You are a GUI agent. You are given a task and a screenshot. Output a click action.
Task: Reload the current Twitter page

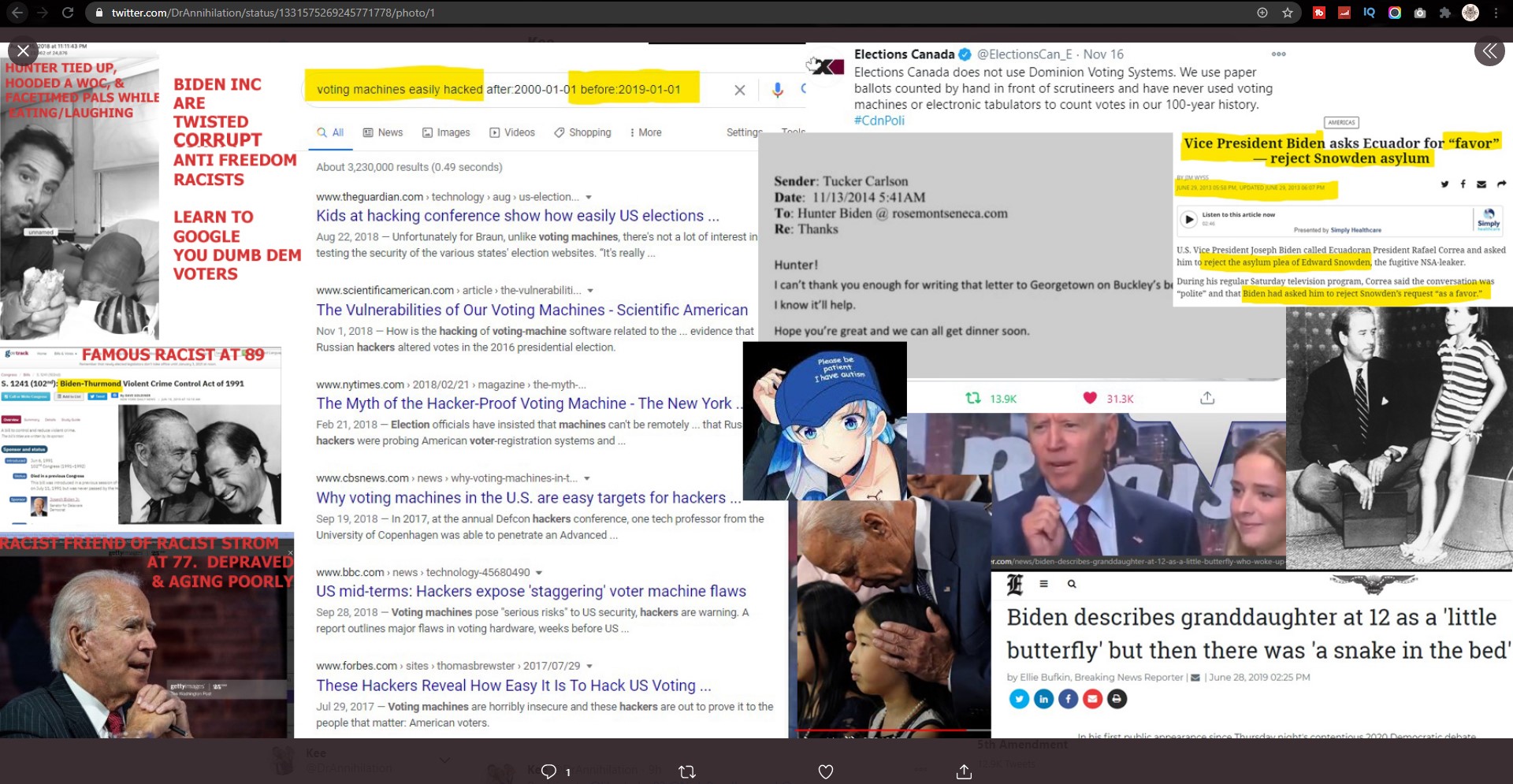pos(68,13)
